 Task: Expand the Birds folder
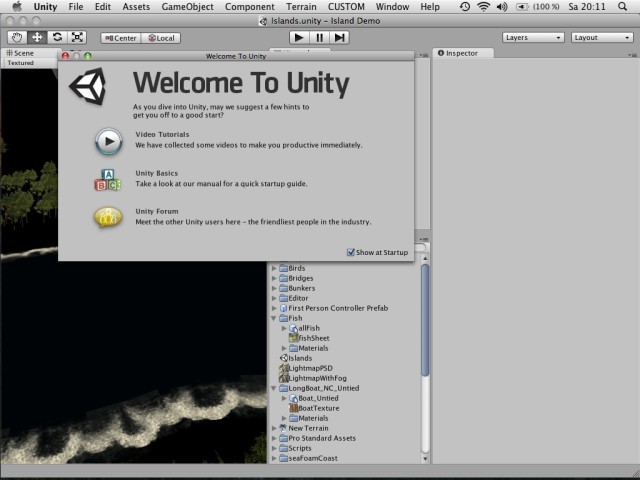[274, 268]
